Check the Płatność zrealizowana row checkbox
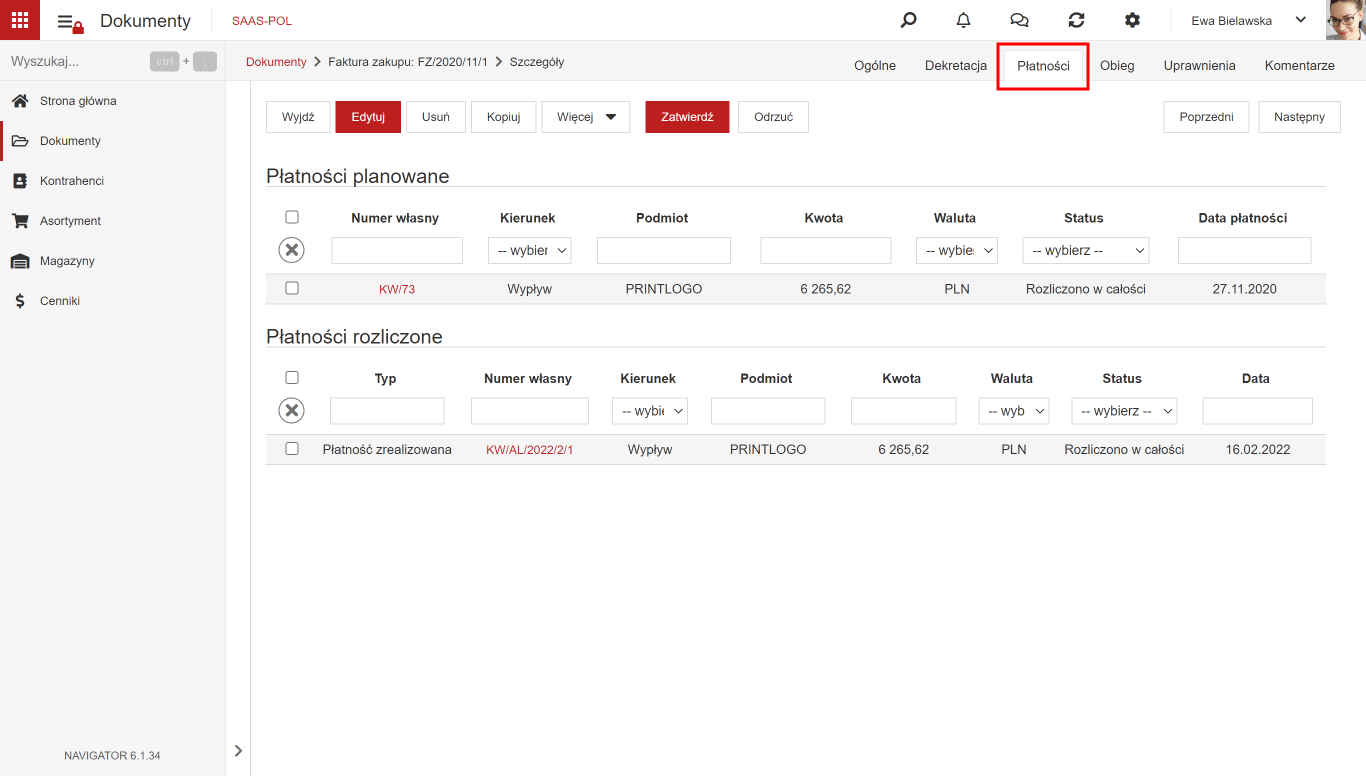This screenshot has height=776, width=1366. pyautogui.click(x=292, y=449)
